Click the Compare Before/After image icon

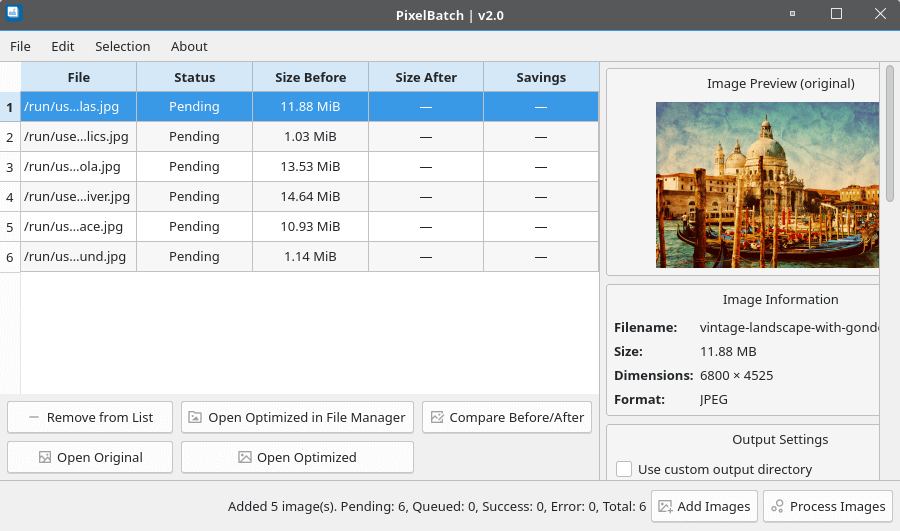coord(437,417)
